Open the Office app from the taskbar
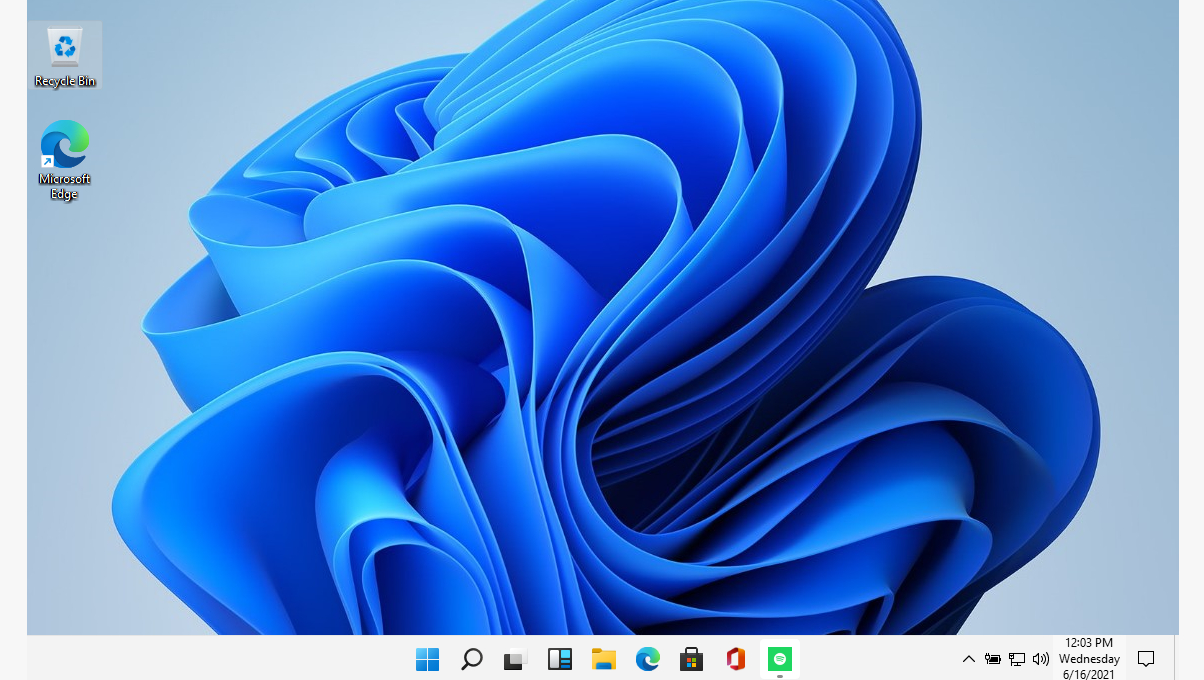This screenshot has width=1204, height=680. pos(735,659)
